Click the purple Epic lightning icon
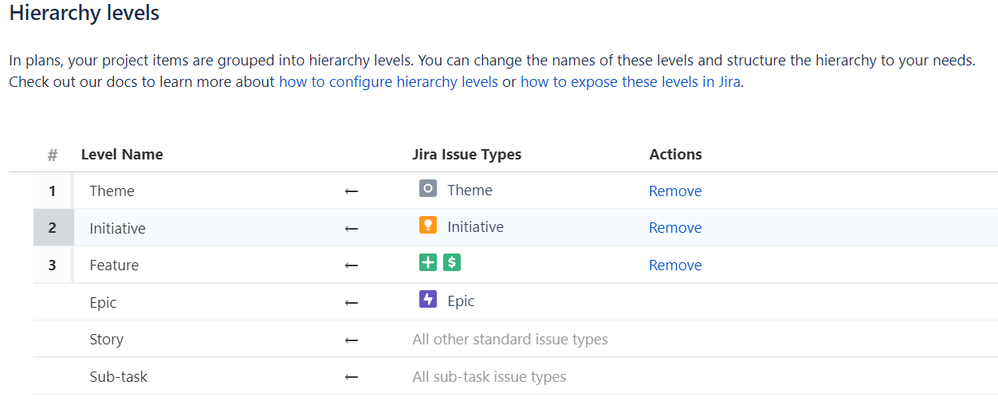 tap(428, 300)
